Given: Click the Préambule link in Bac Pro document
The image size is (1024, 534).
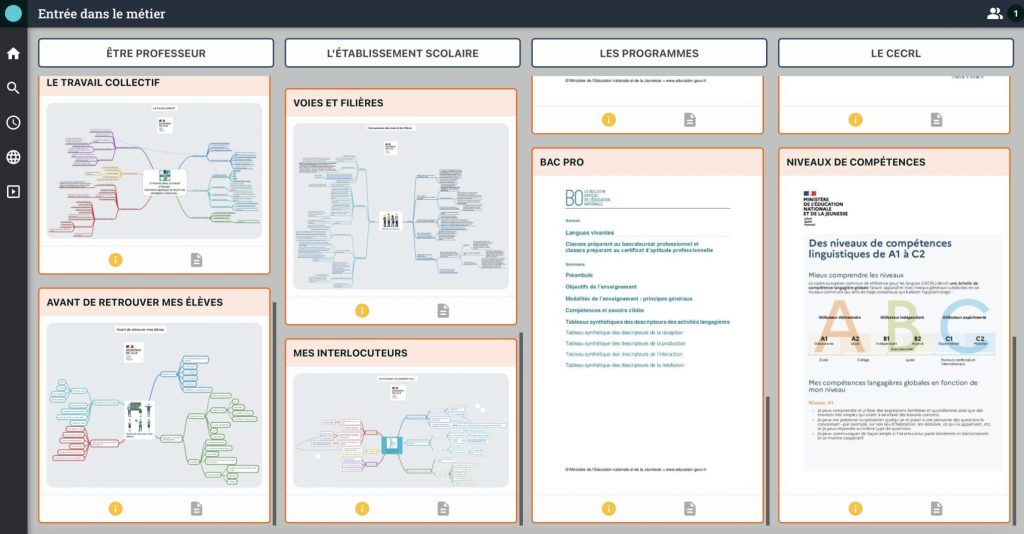Looking at the screenshot, I should 579,273.
